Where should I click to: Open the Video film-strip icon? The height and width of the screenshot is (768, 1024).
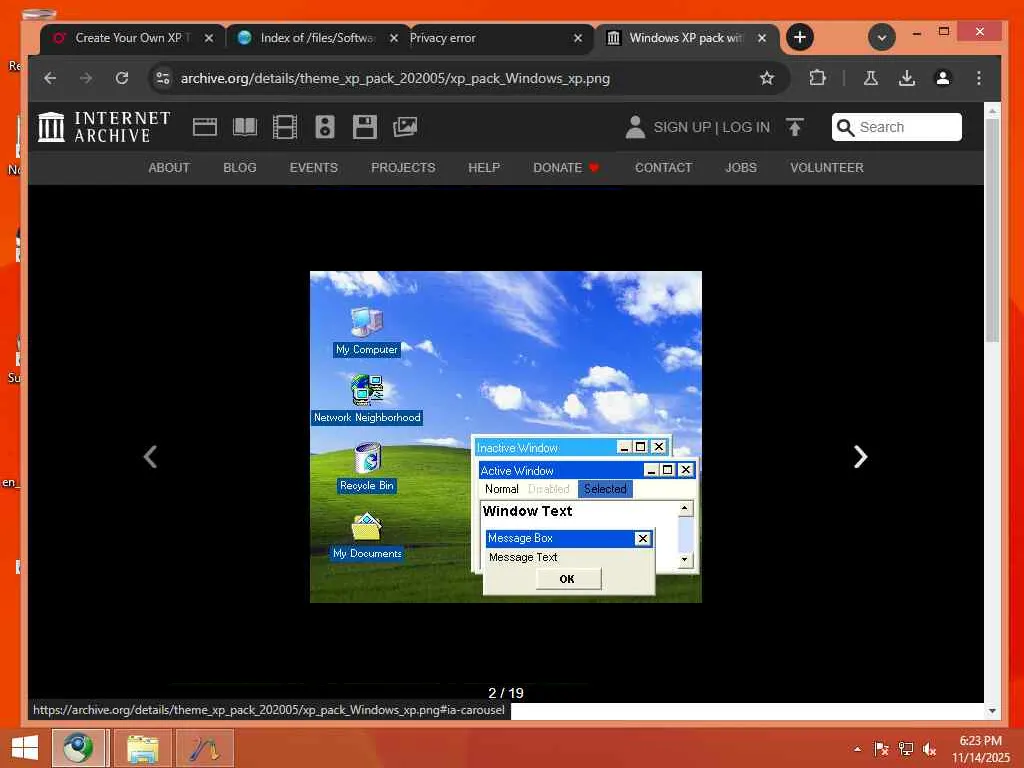click(285, 127)
